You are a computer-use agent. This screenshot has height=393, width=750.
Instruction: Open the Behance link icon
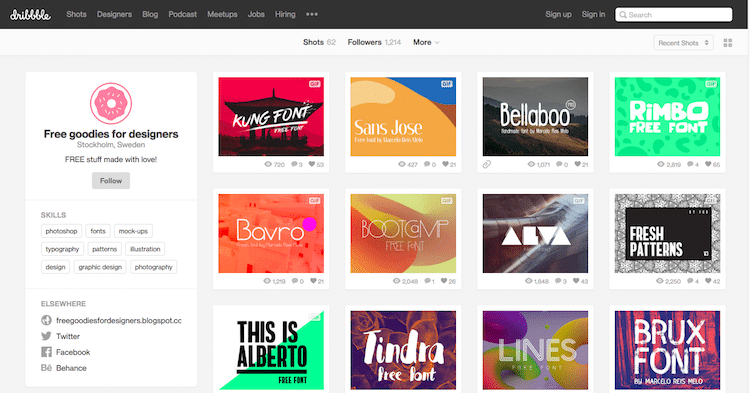[x=46, y=368]
